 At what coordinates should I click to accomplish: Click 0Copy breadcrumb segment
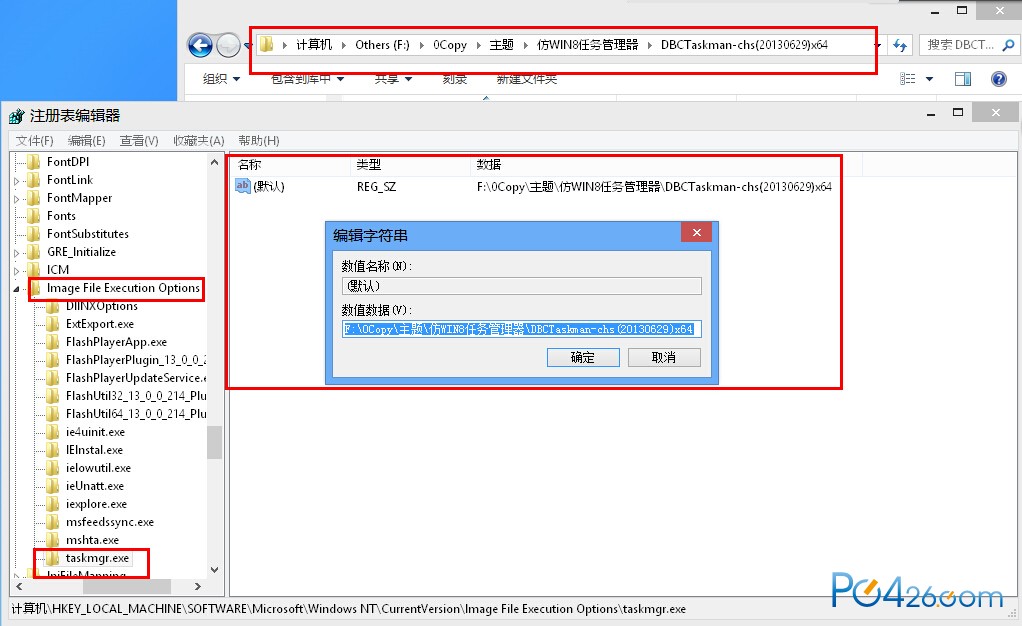(x=450, y=44)
